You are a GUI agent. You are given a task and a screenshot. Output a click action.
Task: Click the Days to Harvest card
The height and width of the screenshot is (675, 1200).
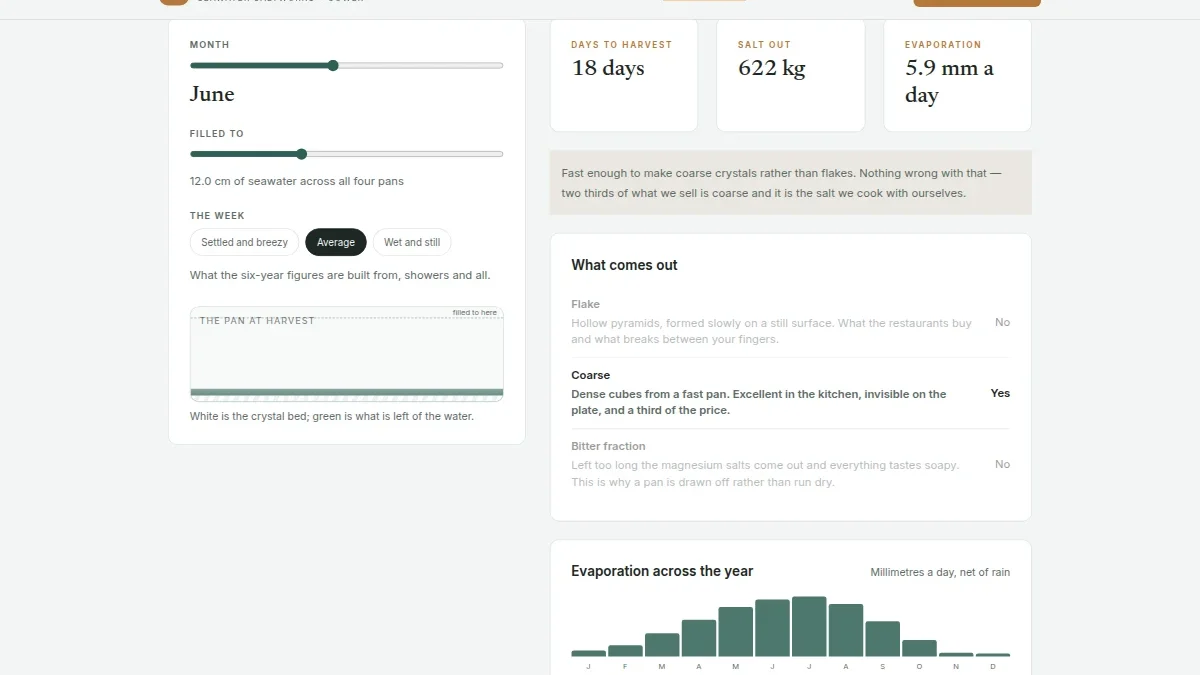click(624, 75)
